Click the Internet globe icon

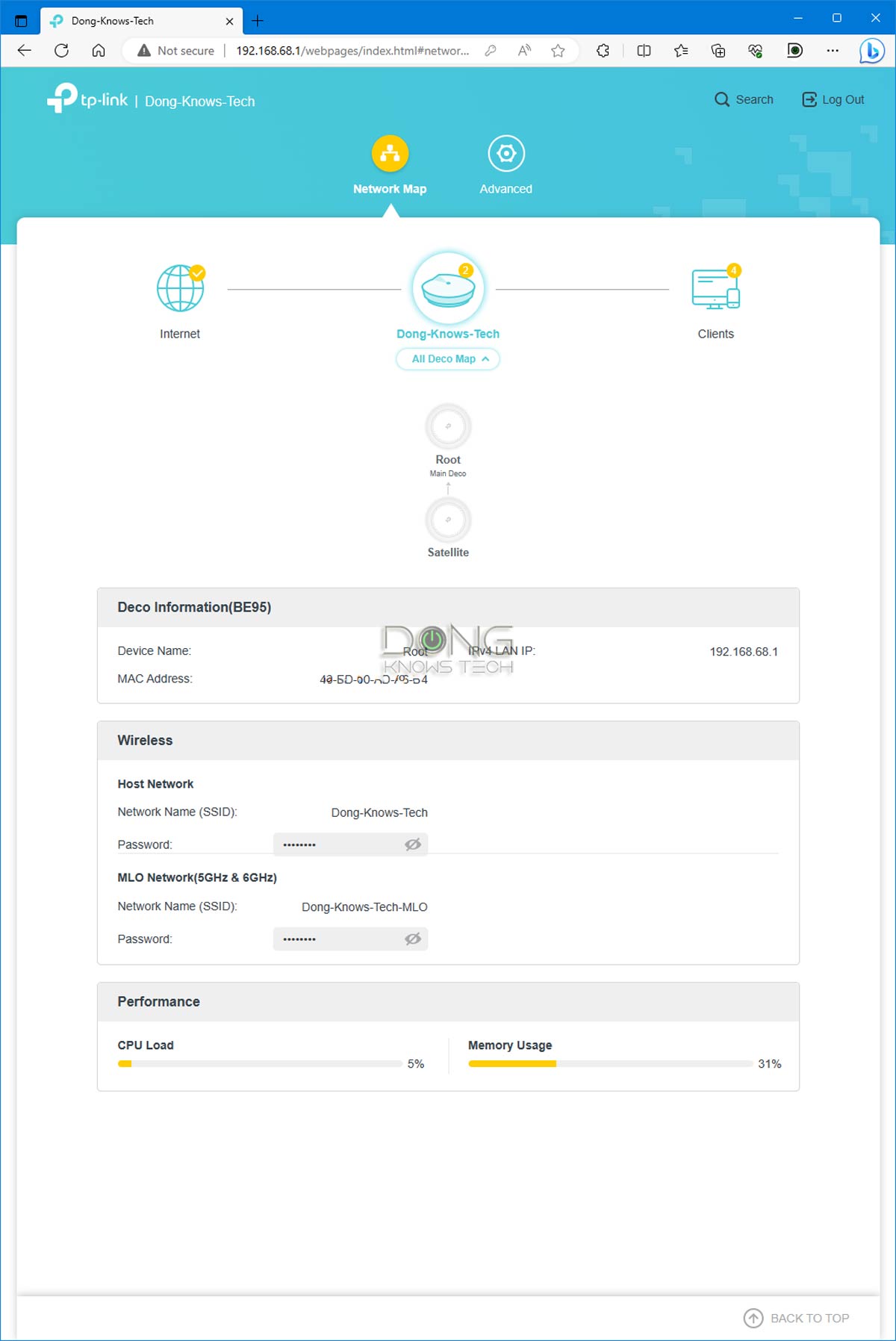tap(181, 288)
